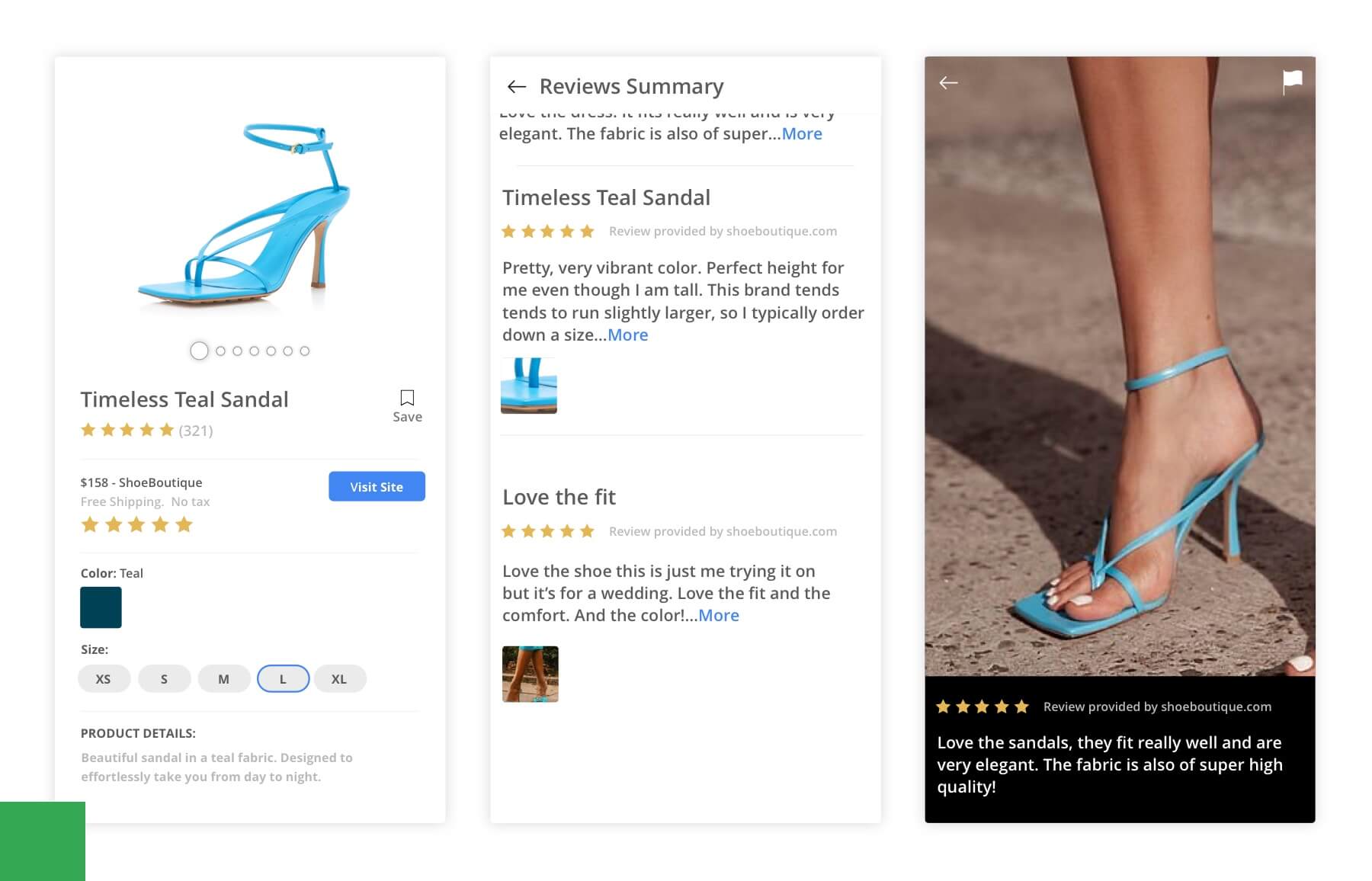Select size XS
Screen dimensions: 1372x881
(x=104, y=678)
